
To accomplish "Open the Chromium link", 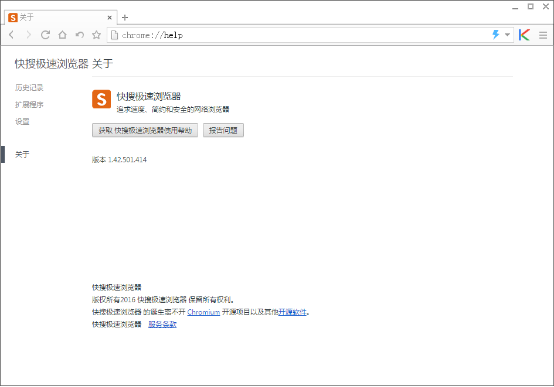I will pyautogui.click(x=204, y=312).
